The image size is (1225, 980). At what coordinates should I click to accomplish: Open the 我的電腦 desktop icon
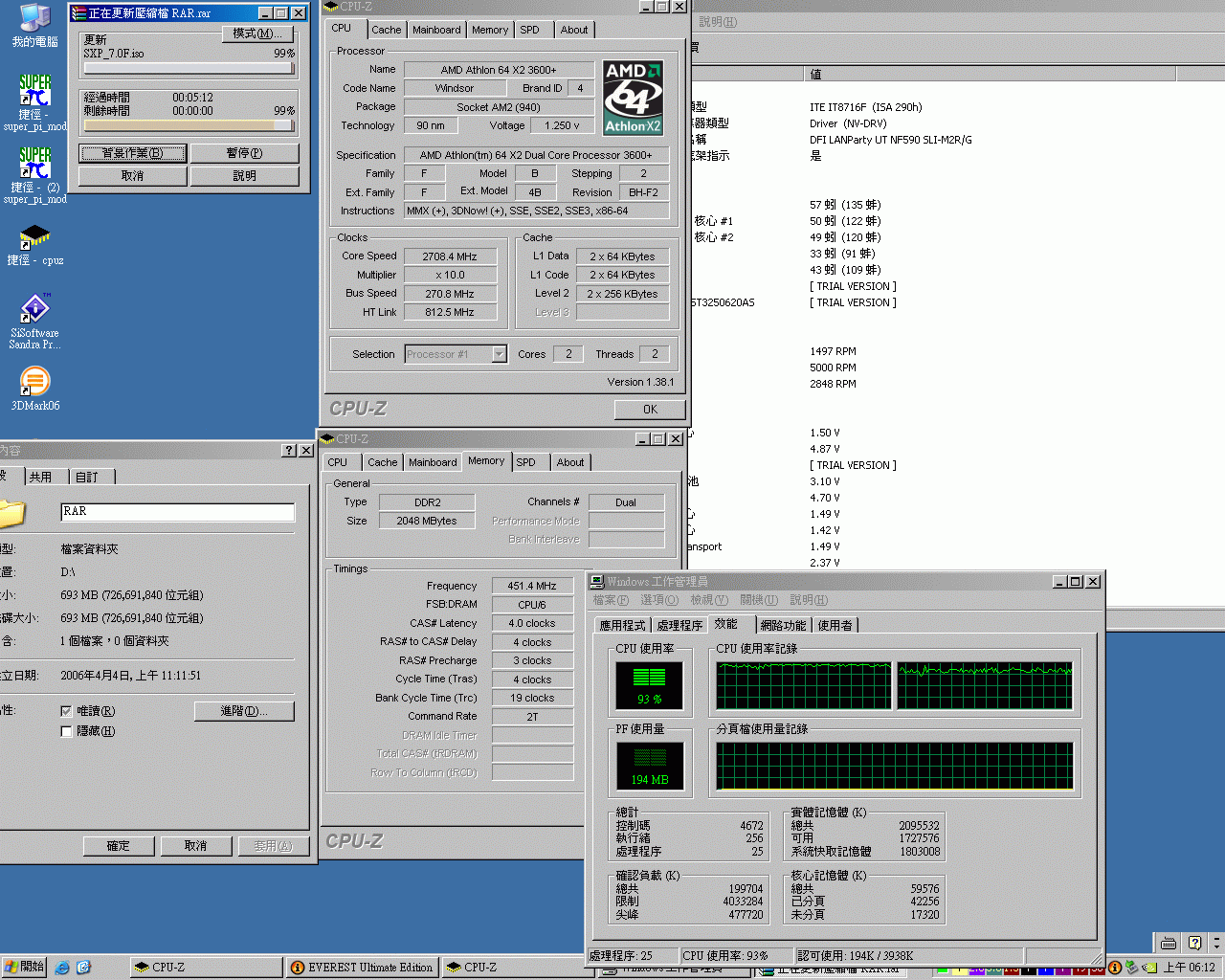tap(34, 25)
